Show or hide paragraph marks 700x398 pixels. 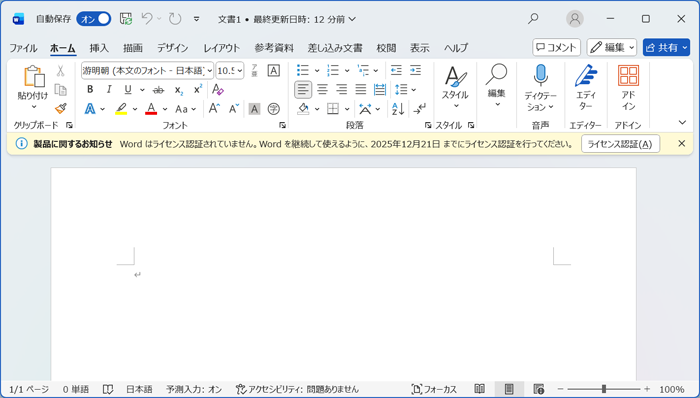tap(420, 109)
